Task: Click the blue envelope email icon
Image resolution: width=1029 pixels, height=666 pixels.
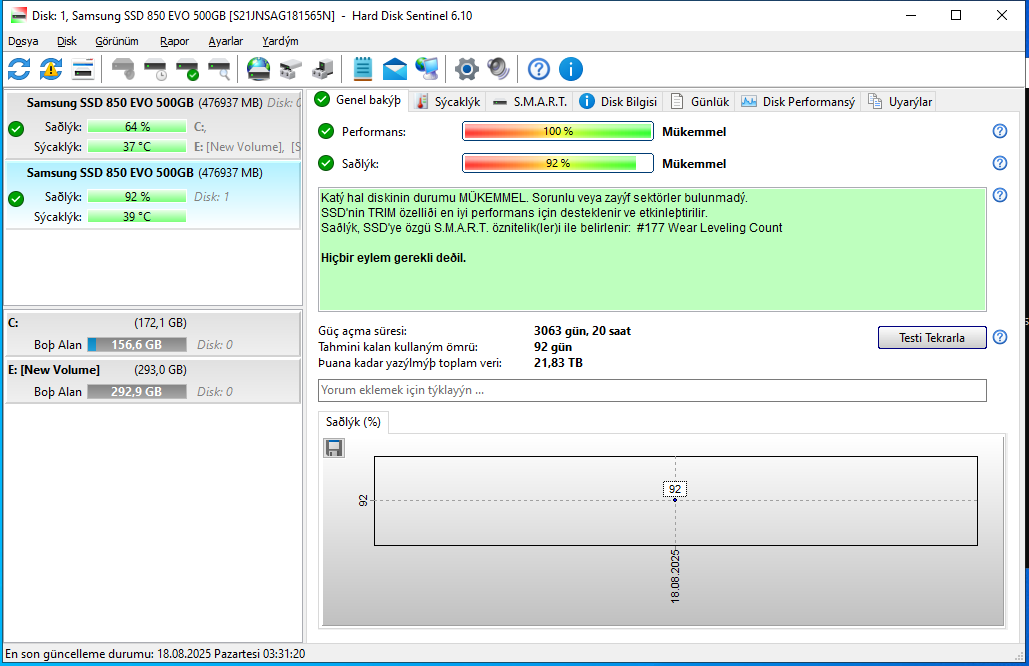Action: pyautogui.click(x=394, y=69)
